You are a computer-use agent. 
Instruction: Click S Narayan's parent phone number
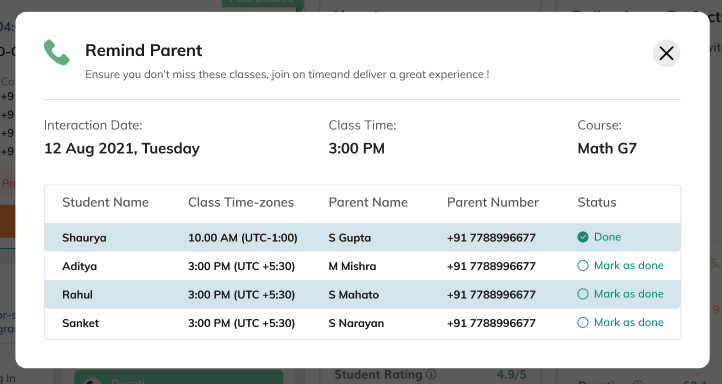pyautogui.click(x=491, y=323)
